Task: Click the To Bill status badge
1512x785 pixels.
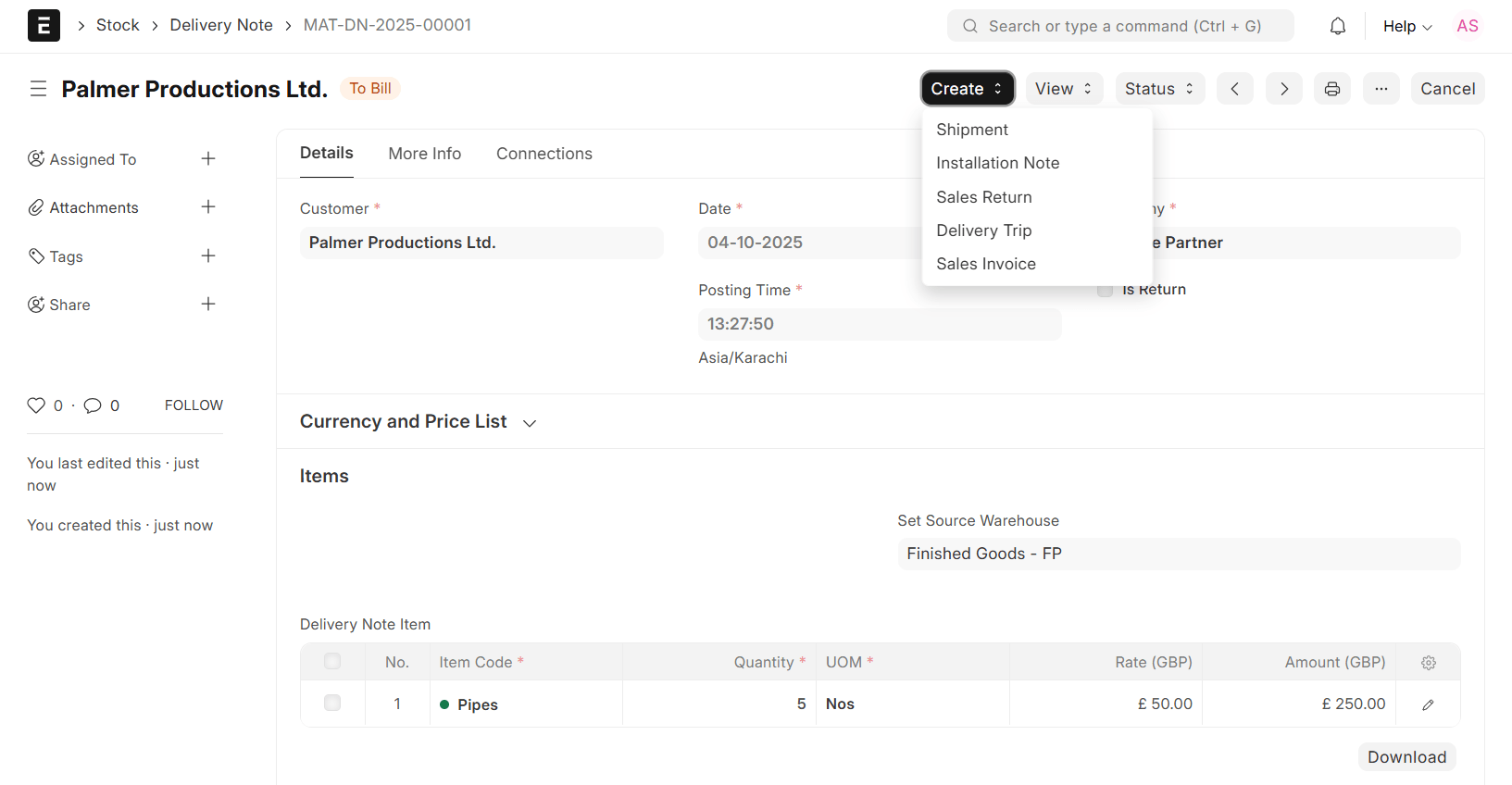Action: click(370, 89)
